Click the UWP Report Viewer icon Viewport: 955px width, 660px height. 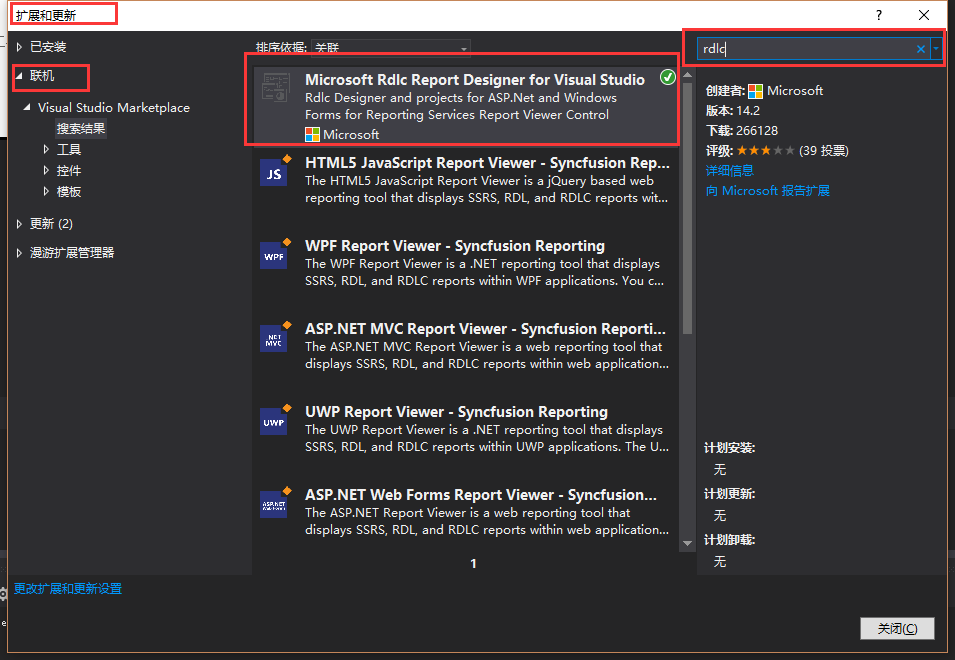pyautogui.click(x=274, y=421)
